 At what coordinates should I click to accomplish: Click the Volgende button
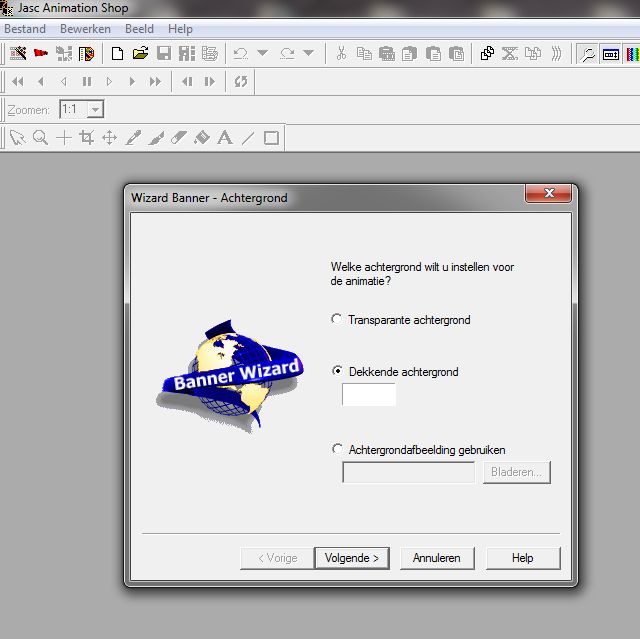[x=352, y=558]
